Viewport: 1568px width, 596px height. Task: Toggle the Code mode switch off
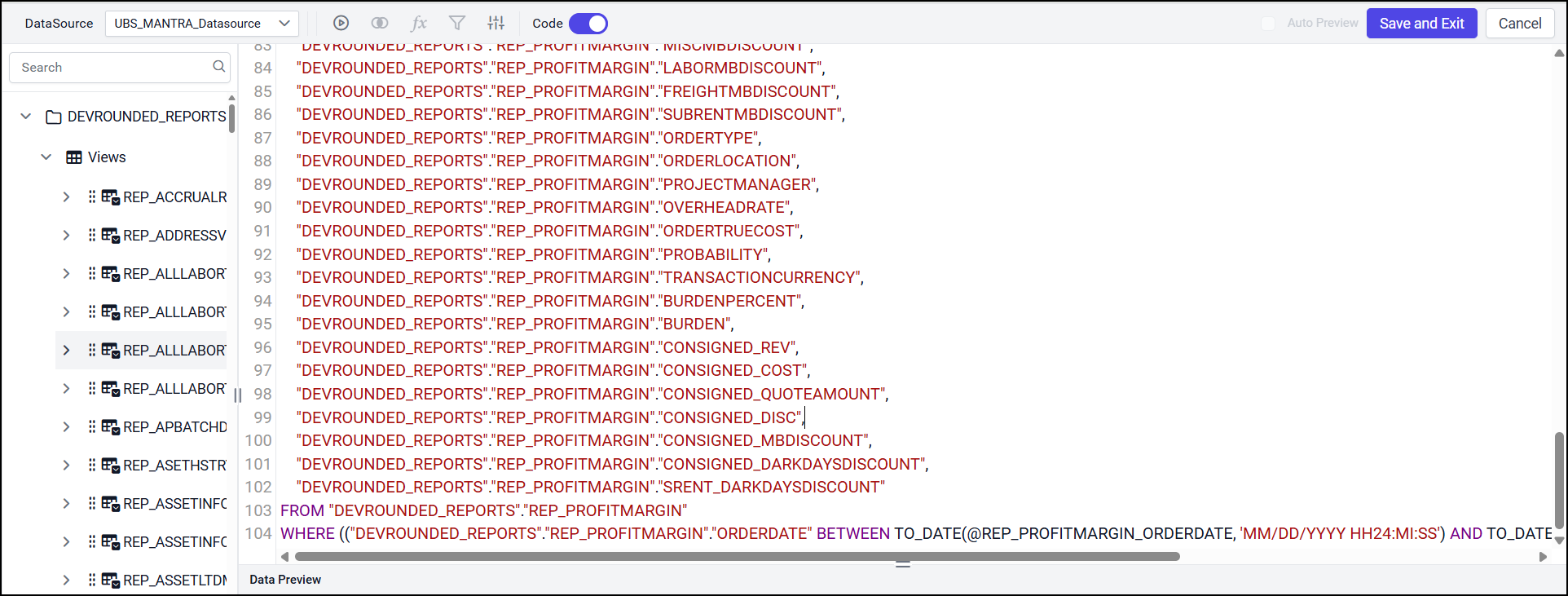[588, 24]
